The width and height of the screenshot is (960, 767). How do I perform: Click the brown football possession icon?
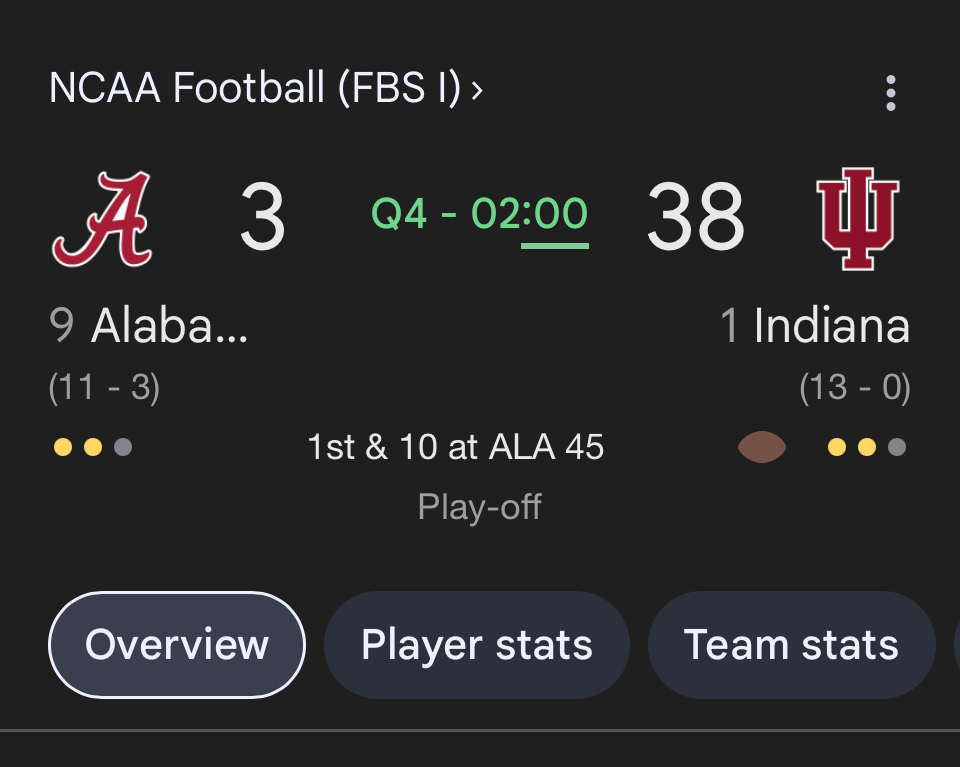click(762, 447)
